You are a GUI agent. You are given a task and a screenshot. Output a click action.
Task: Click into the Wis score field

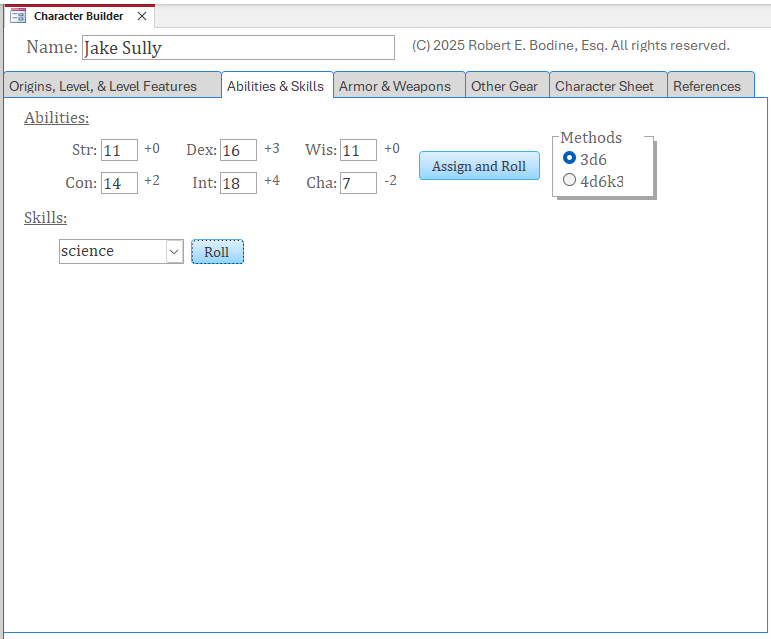pos(358,150)
